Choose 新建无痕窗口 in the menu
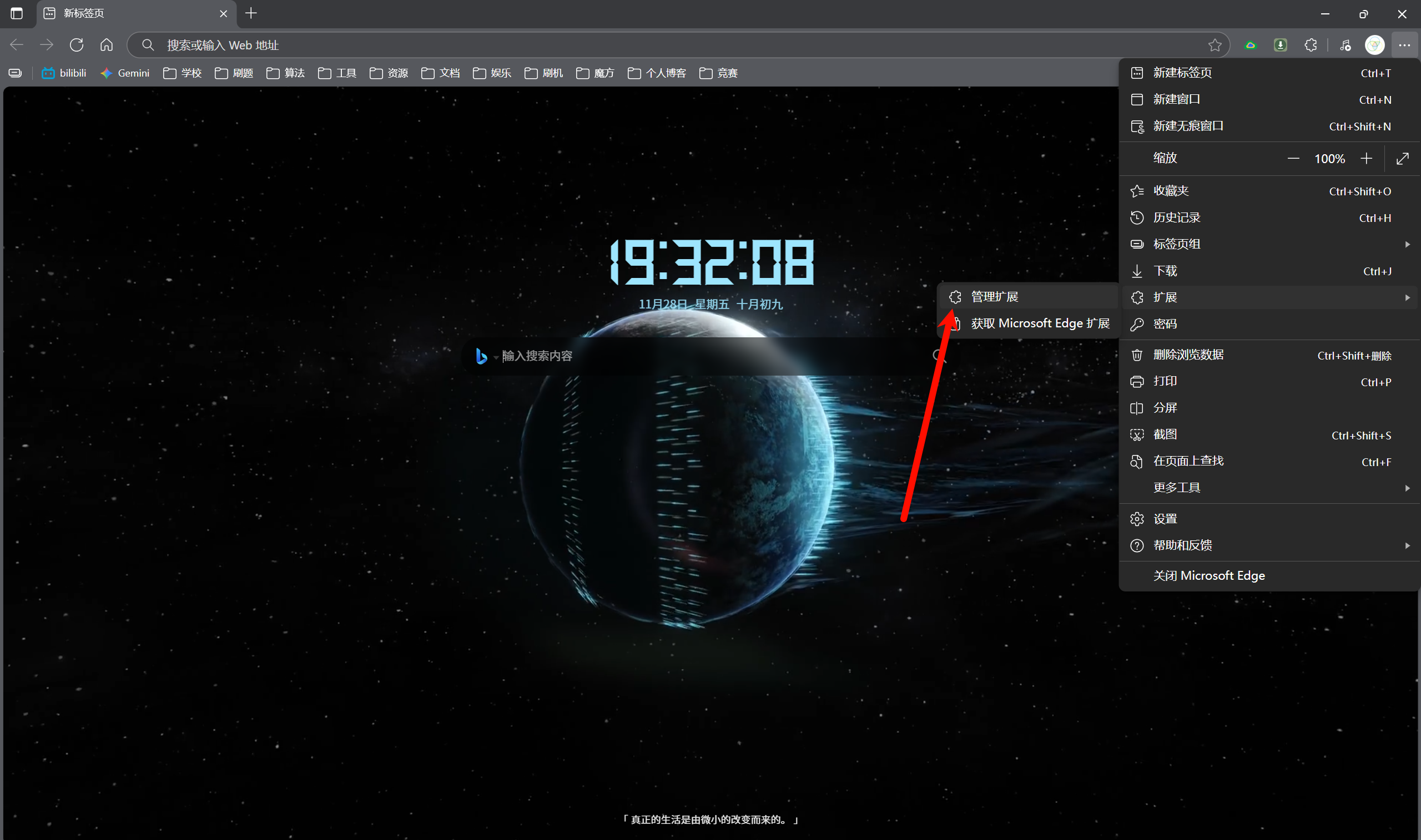 click(1188, 125)
